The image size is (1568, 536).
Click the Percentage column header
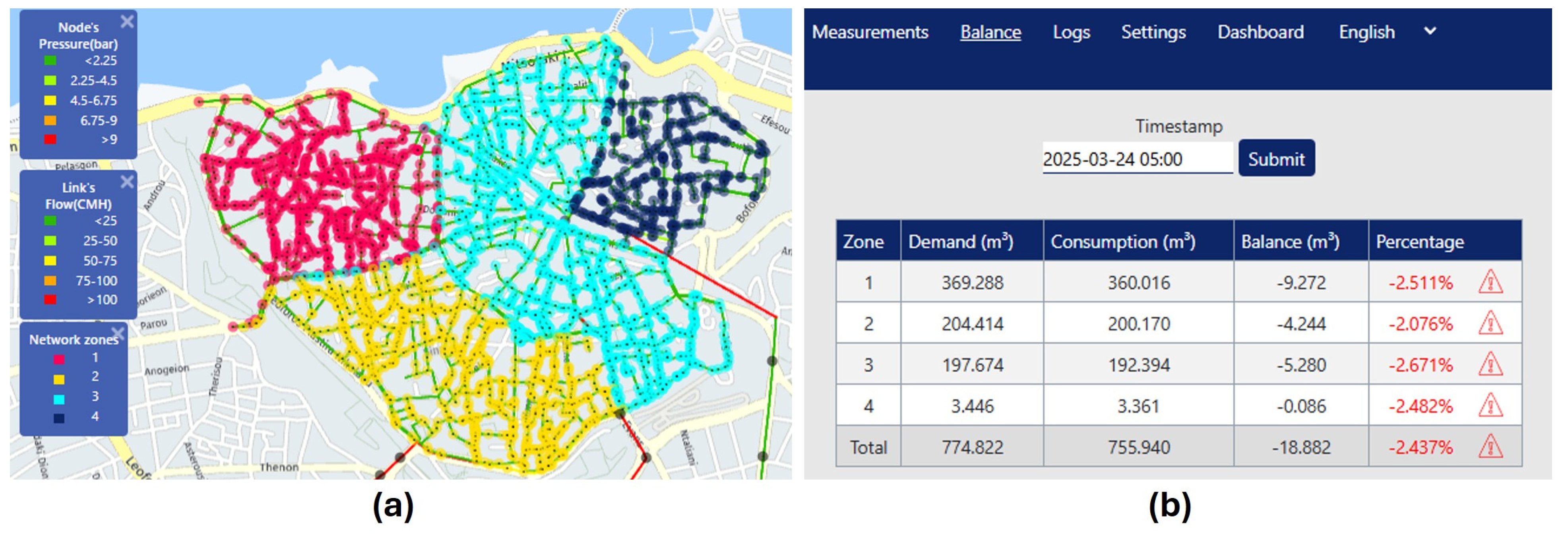[1445, 241]
